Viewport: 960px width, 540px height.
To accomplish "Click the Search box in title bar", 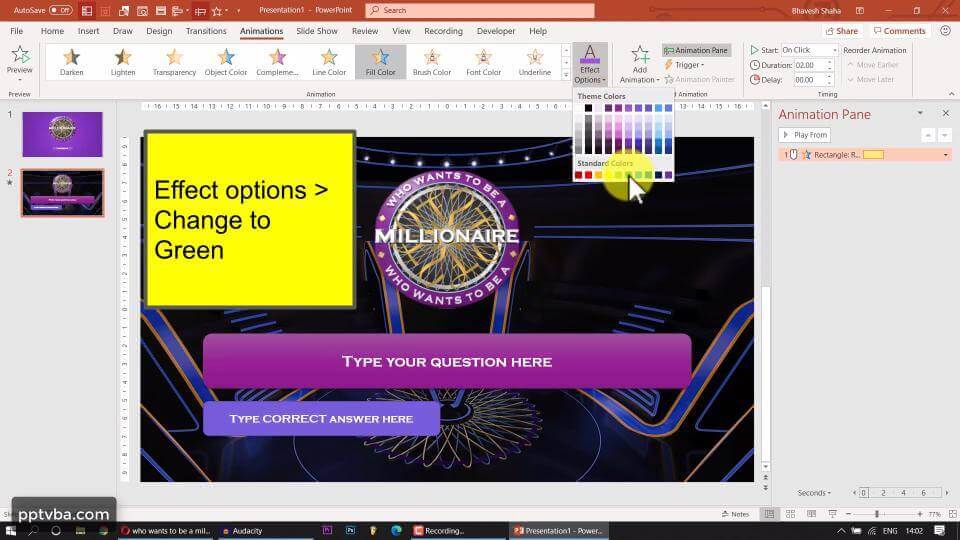I will pyautogui.click(x=480, y=10).
